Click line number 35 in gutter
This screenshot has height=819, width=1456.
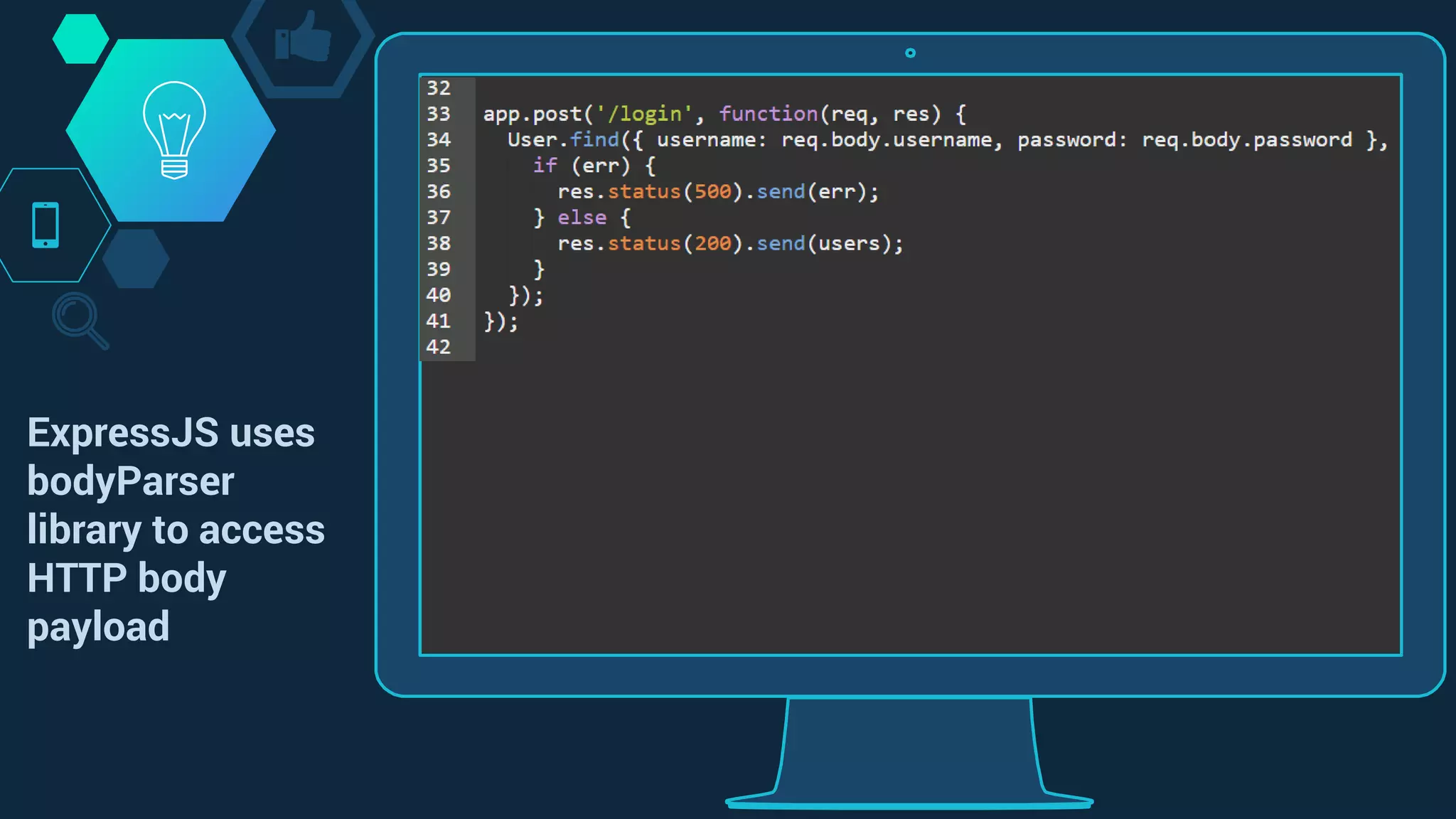click(439, 166)
